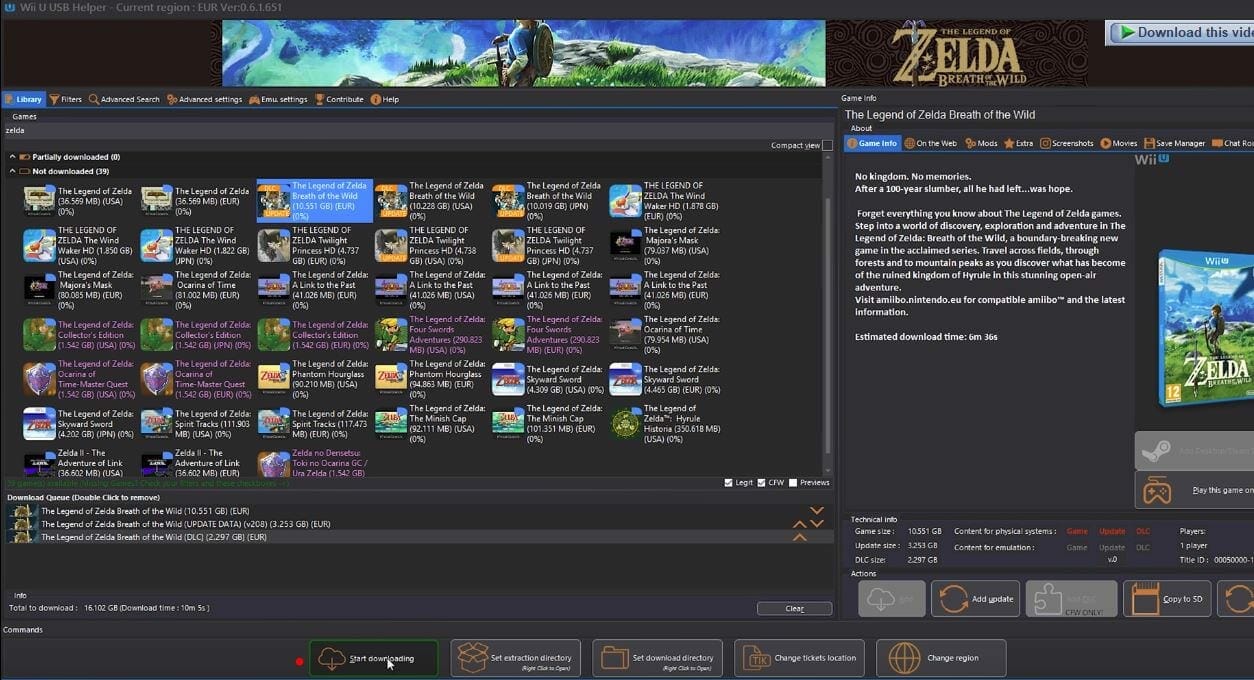Click the Start downloading cloud icon

coord(331,658)
